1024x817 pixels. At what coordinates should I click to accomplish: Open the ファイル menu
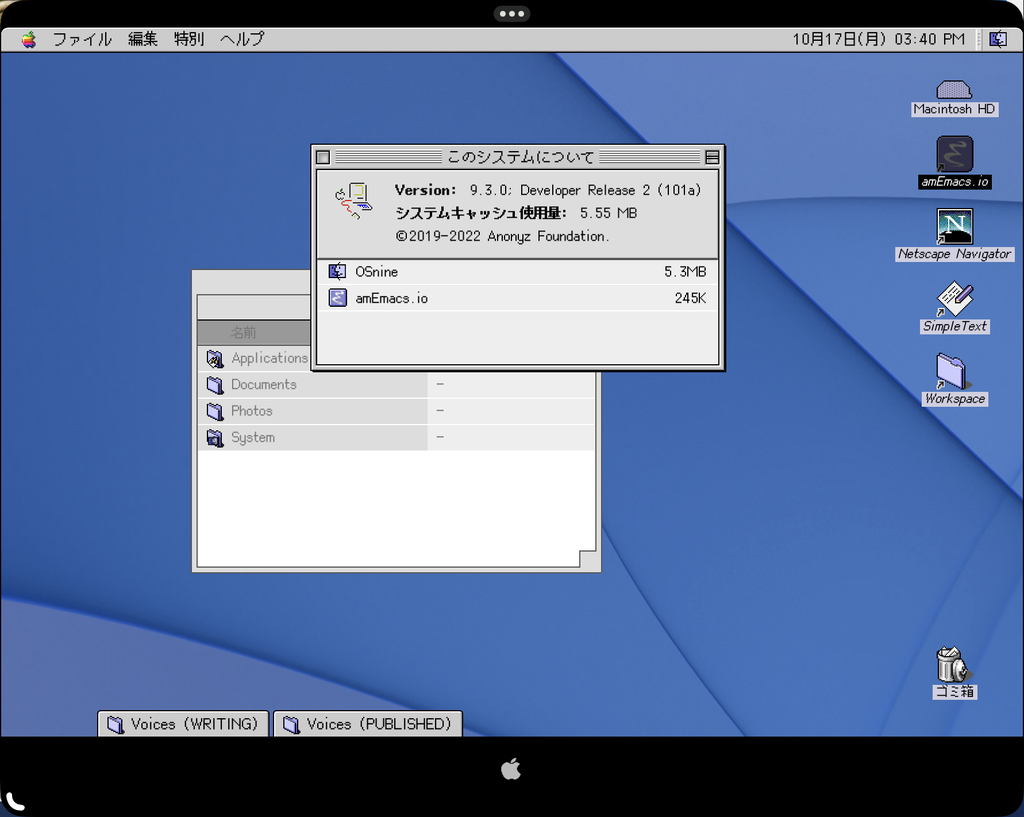[x=82, y=39]
